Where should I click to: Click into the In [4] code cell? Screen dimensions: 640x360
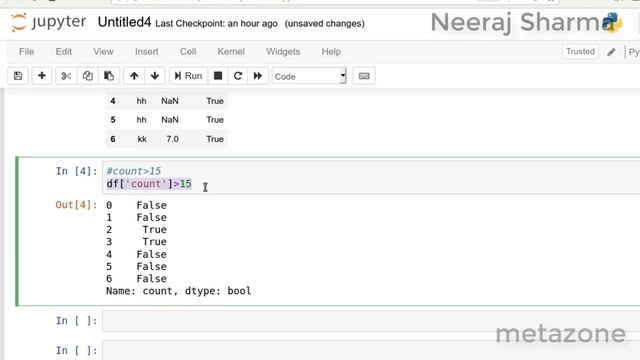point(371,178)
